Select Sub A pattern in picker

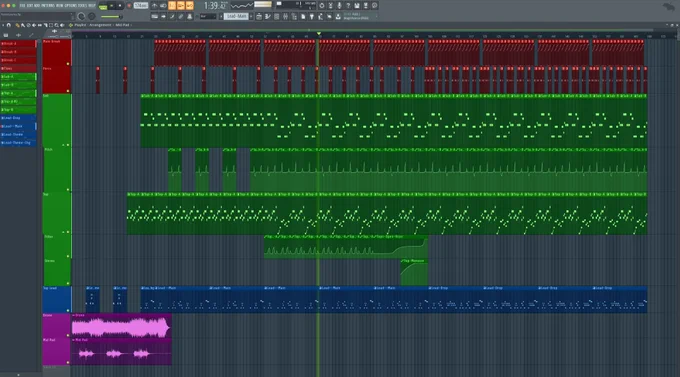tap(18, 76)
